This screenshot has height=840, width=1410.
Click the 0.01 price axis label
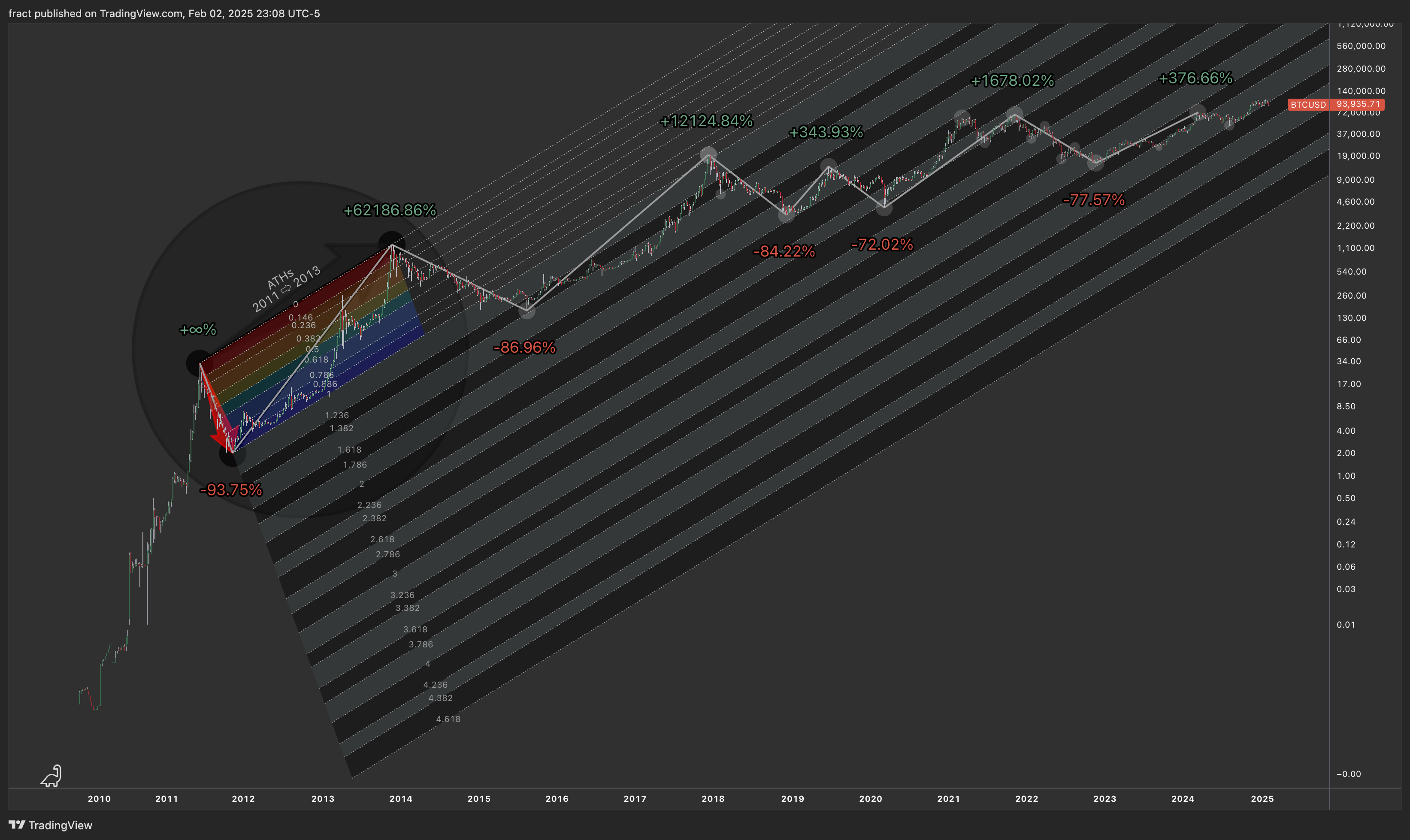tap(1346, 625)
